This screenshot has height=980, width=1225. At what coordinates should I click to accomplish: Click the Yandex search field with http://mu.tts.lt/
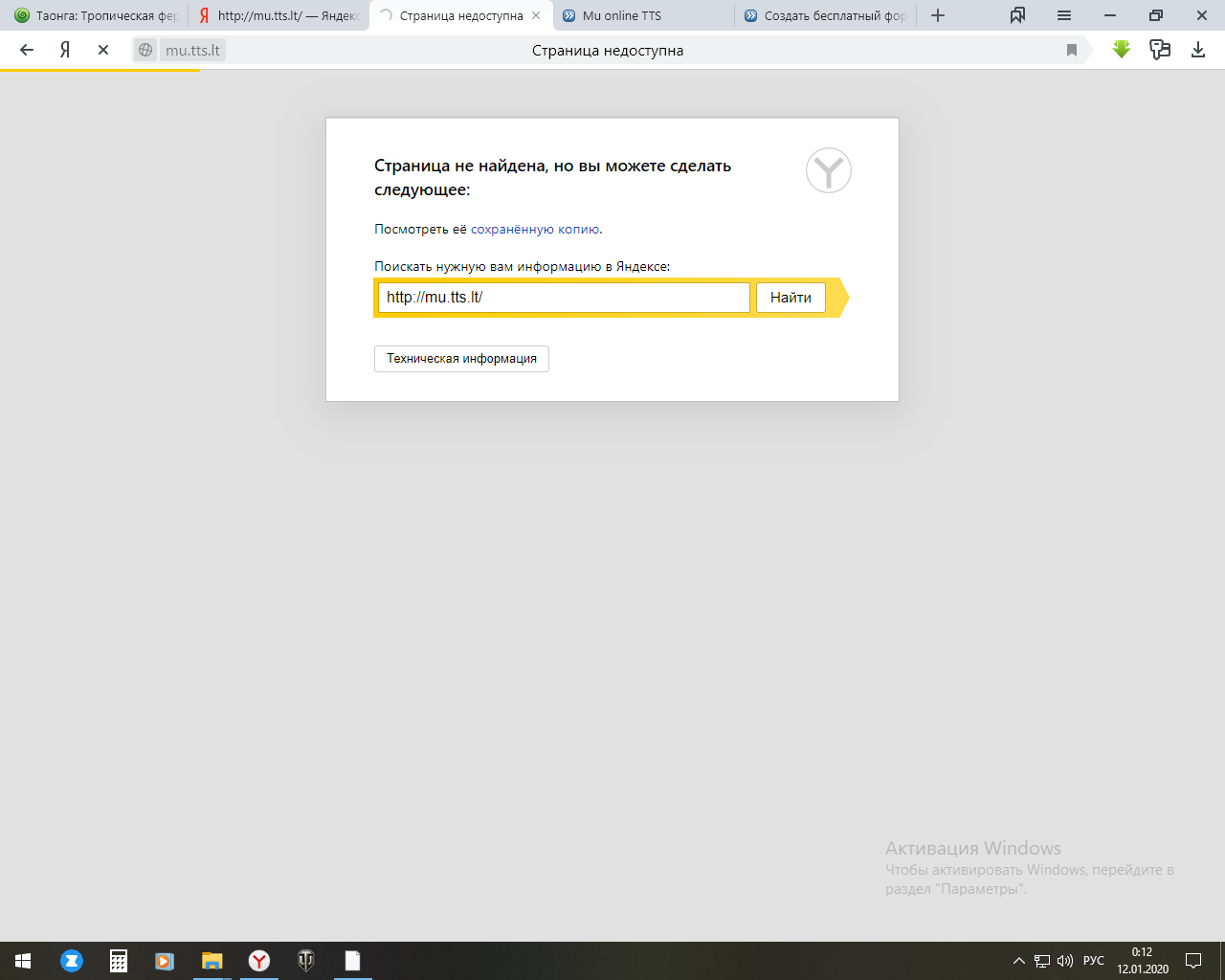point(564,298)
